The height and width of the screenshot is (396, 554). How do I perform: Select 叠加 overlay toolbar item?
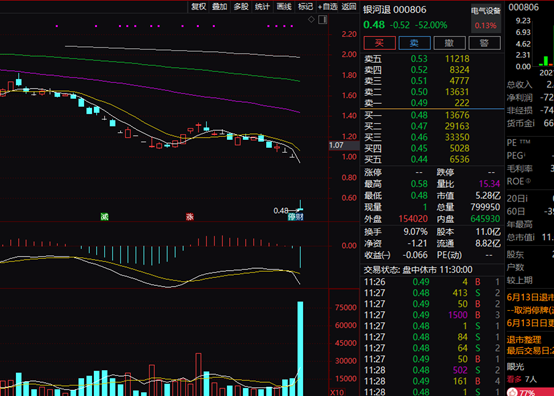pyautogui.click(x=219, y=6)
